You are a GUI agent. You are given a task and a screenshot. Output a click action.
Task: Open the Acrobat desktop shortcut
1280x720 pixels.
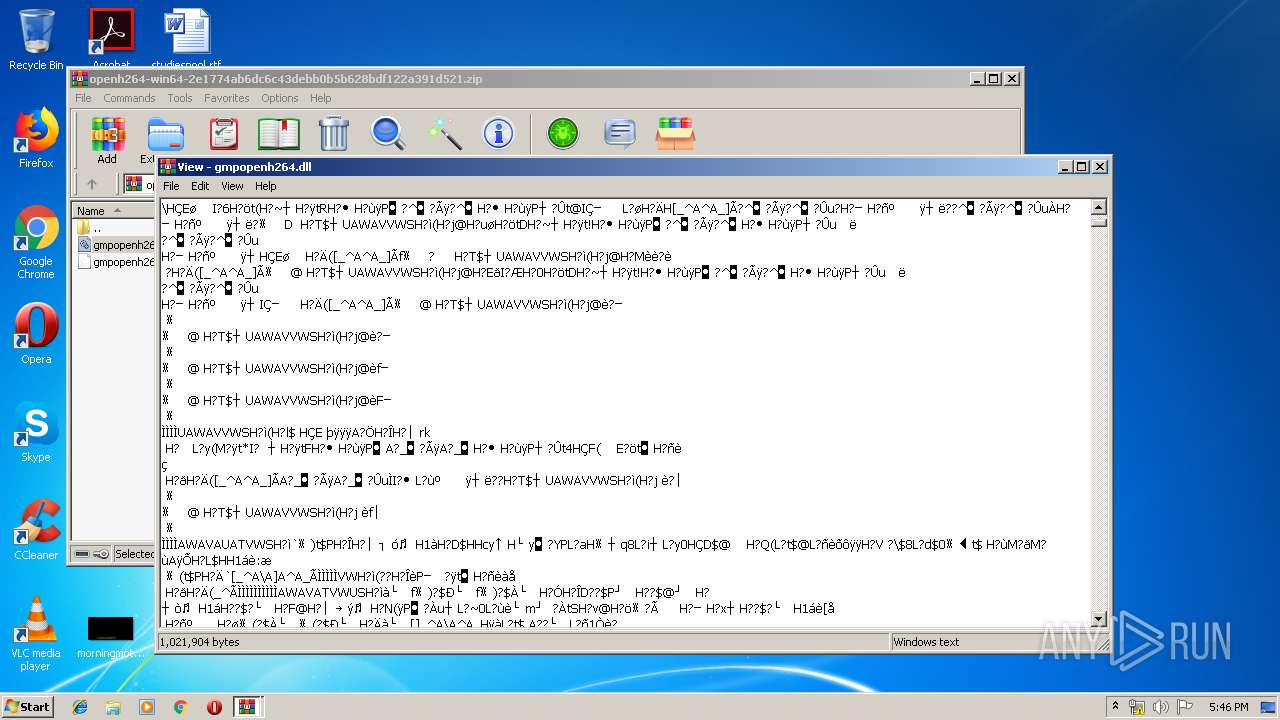111,39
